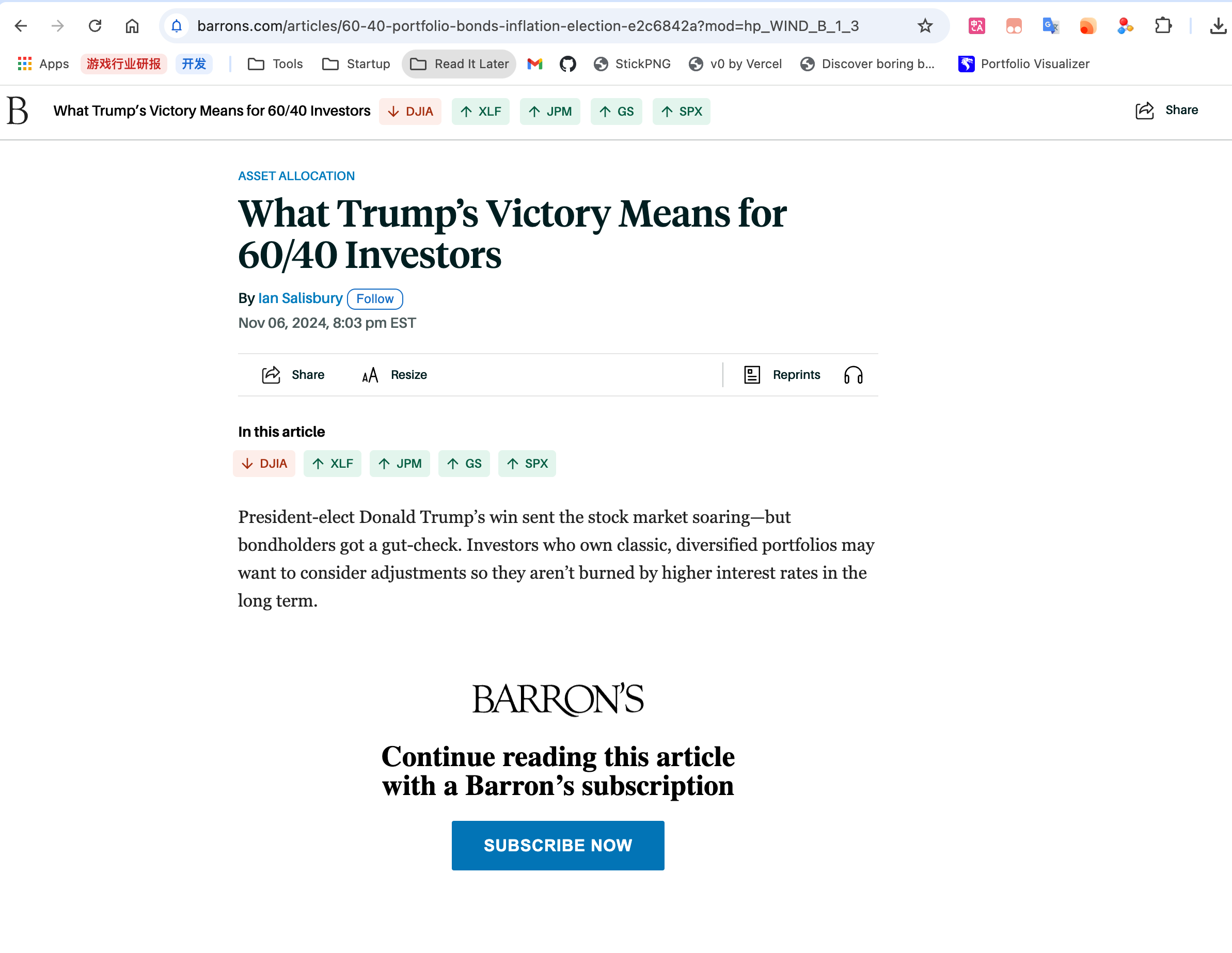Image resolution: width=1232 pixels, height=953 pixels.
Task: Expand the Startup bookmark folder
Action: [x=356, y=63]
